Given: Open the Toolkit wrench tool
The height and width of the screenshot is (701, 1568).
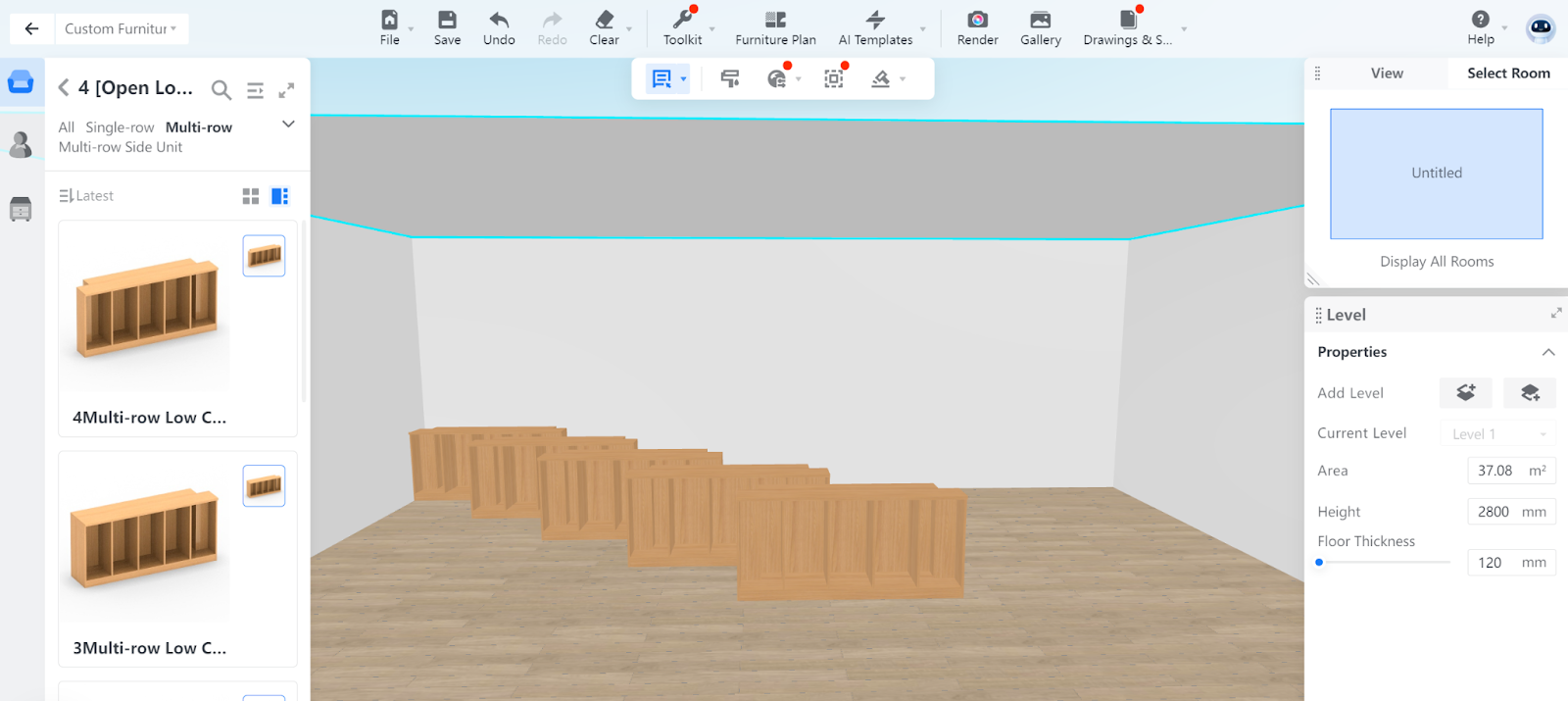Looking at the screenshot, I should (x=682, y=21).
